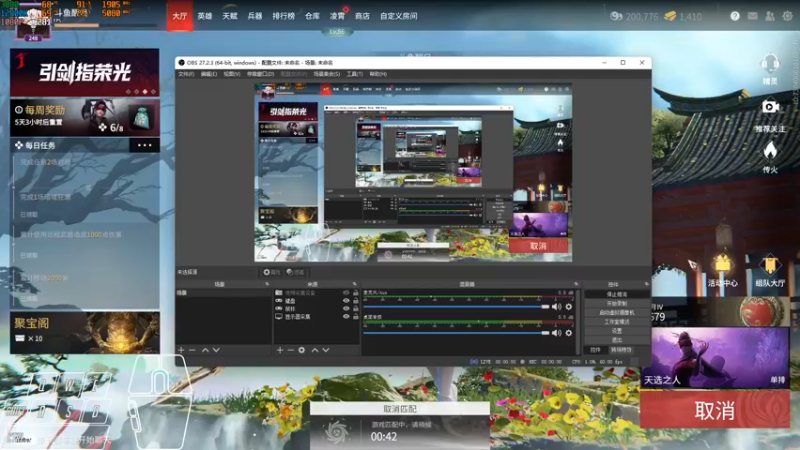Switch to the 商店 game tab
800x450 pixels.
point(362,16)
